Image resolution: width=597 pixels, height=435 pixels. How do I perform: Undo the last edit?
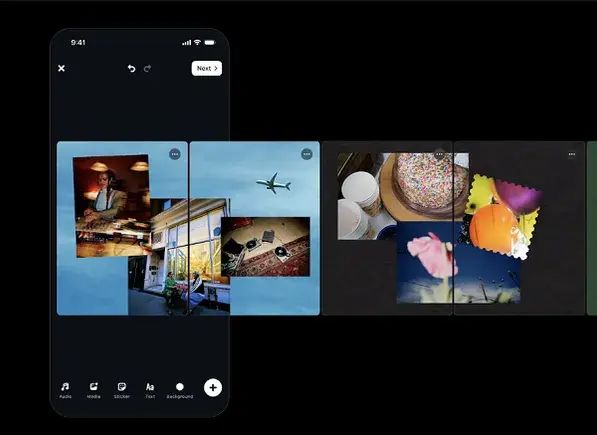(x=131, y=69)
